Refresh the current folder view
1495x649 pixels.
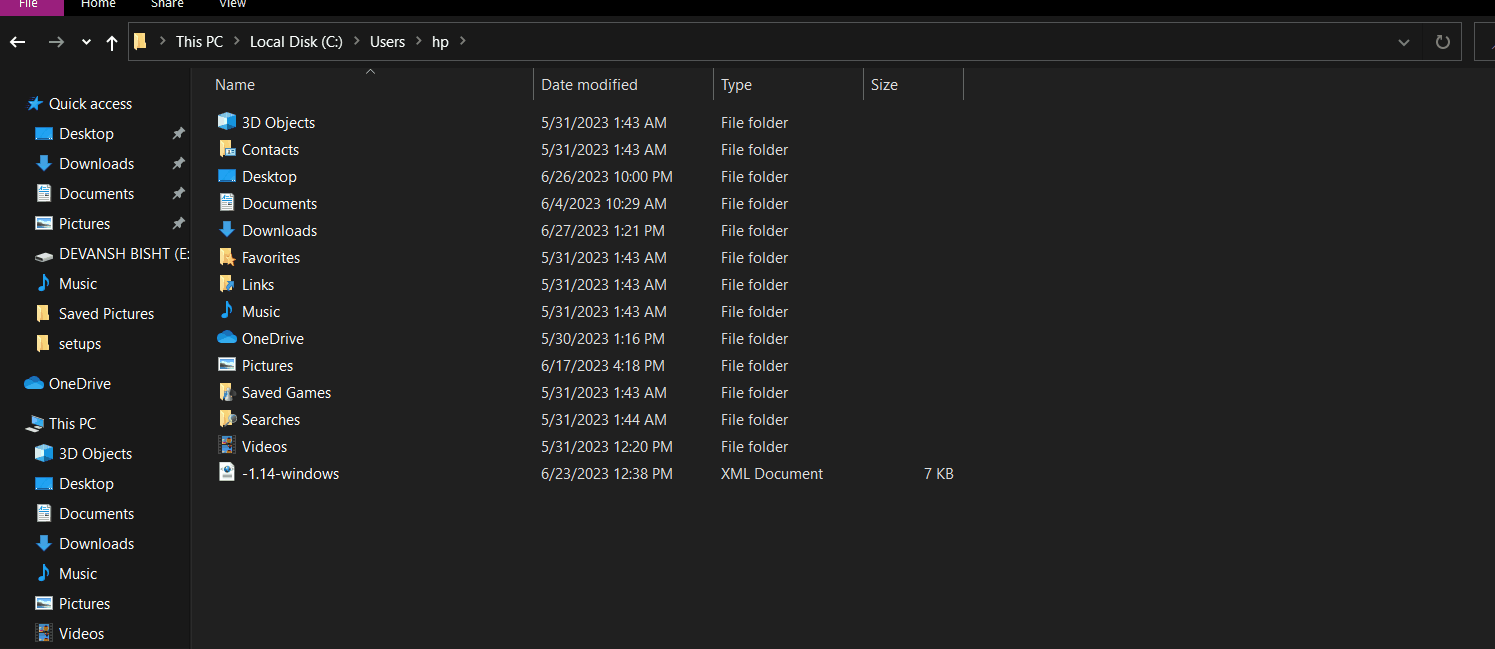[1442, 42]
